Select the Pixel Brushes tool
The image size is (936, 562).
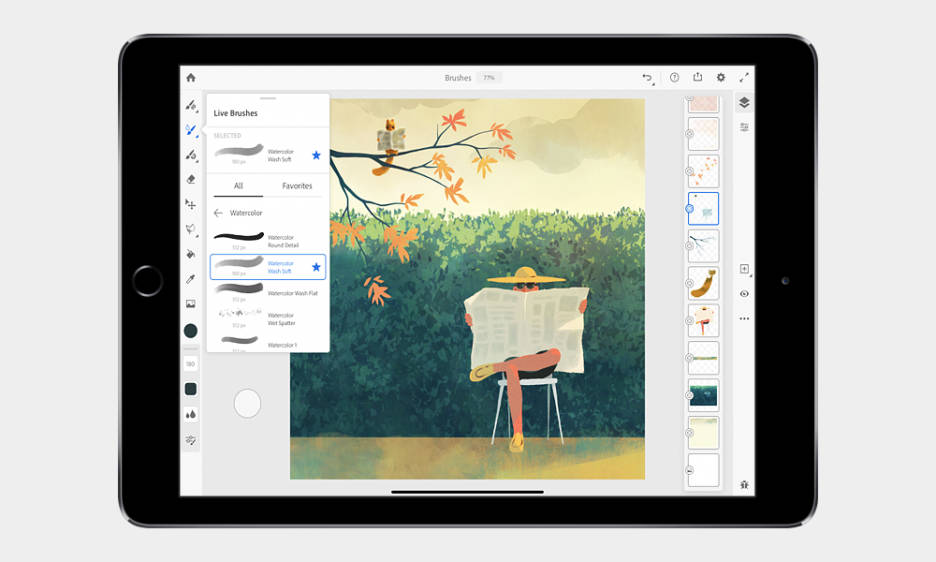[x=190, y=105]
